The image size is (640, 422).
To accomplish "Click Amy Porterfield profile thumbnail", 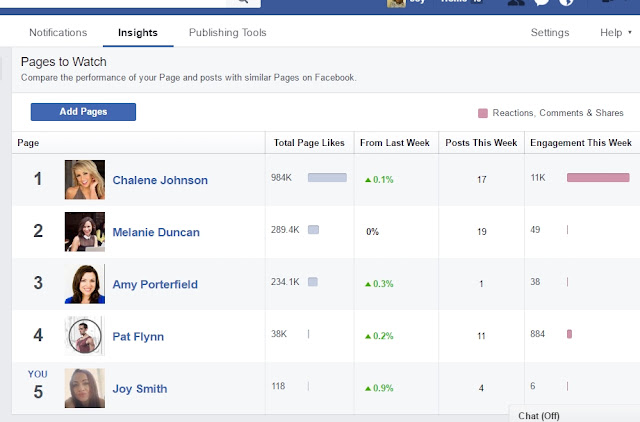I will point(84,284).
